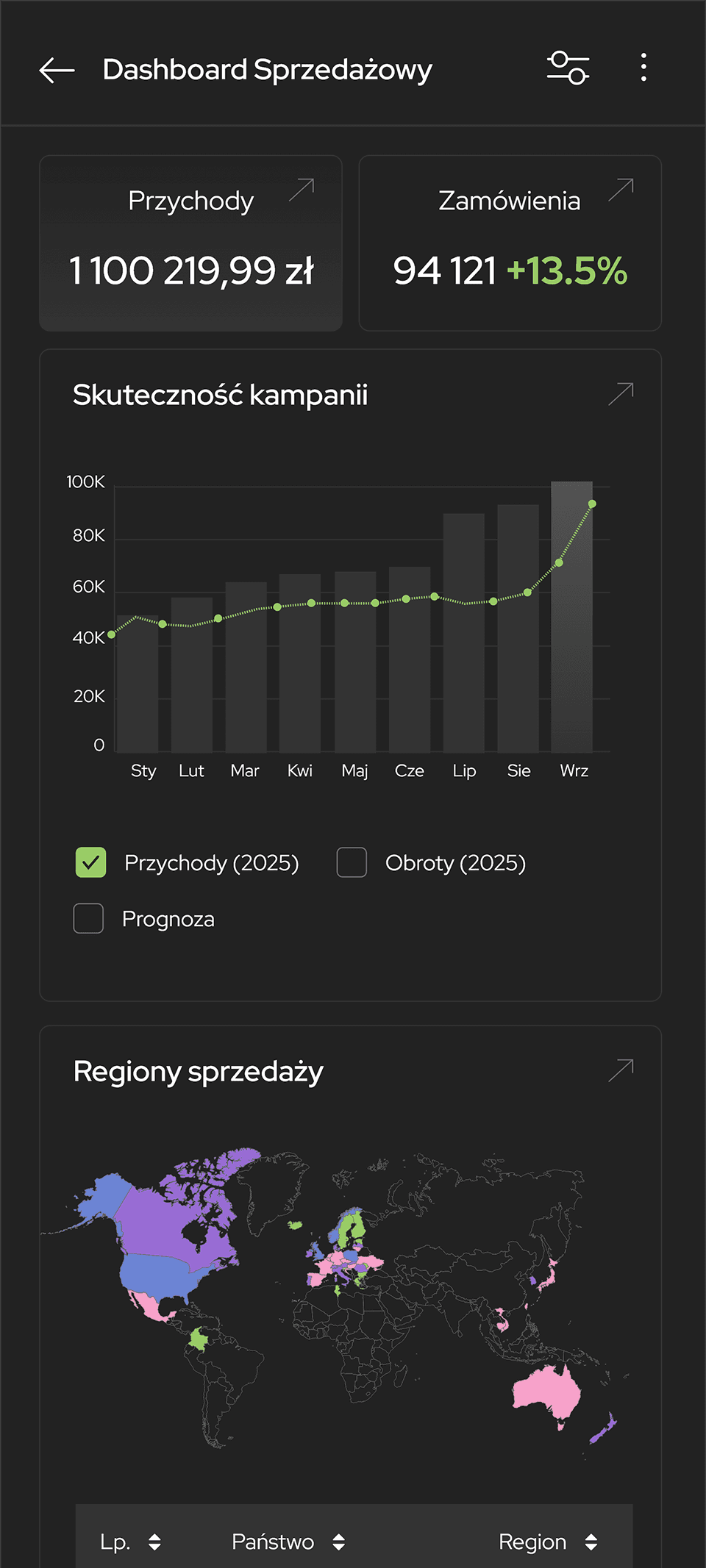
Task: Expand the Regiony sprzedaży map arrow
Action: (x=621, y=1070)
